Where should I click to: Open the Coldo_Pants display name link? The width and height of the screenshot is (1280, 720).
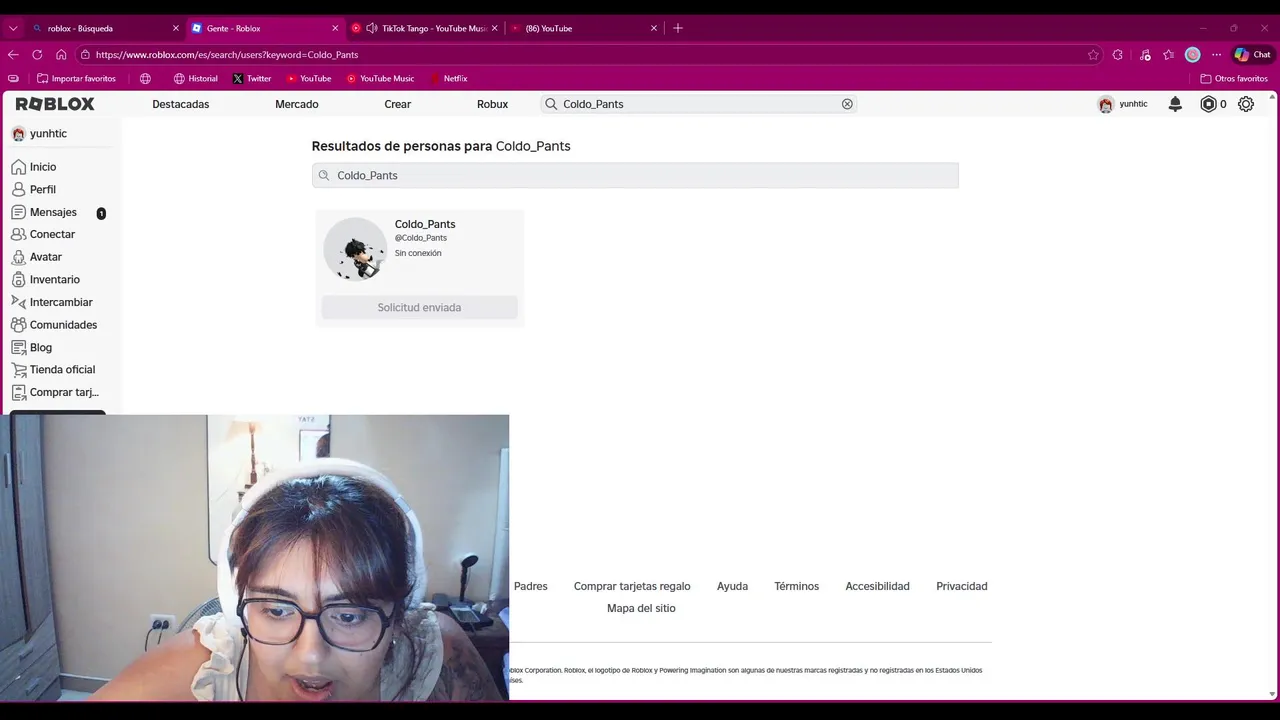[425, 224]
